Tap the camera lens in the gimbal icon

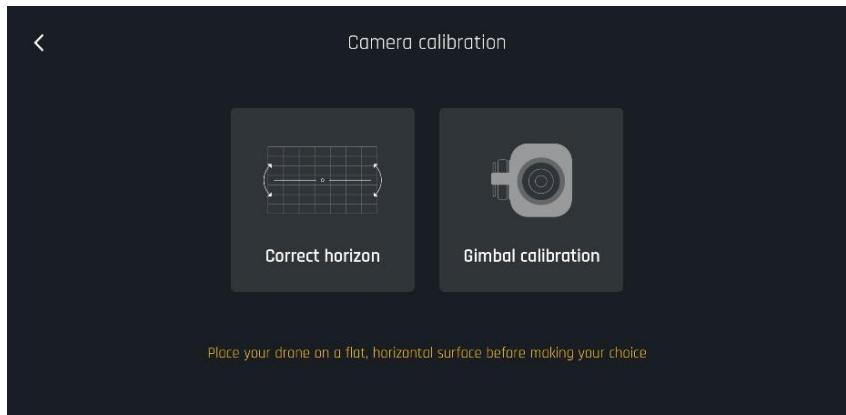(541, 180)
